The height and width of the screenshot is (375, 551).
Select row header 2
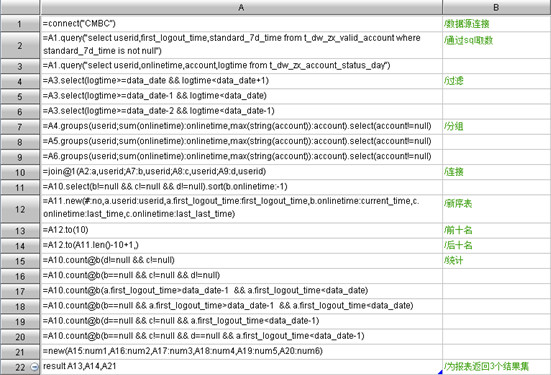[x=20, y=45]
